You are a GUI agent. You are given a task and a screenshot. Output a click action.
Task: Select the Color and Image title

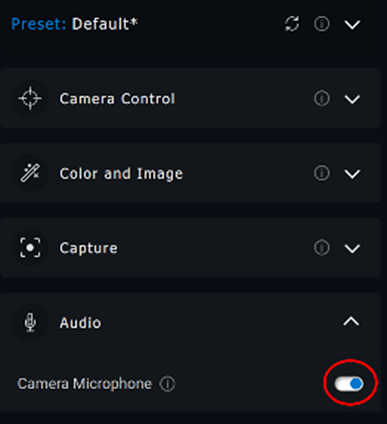[x=121, y=174]
